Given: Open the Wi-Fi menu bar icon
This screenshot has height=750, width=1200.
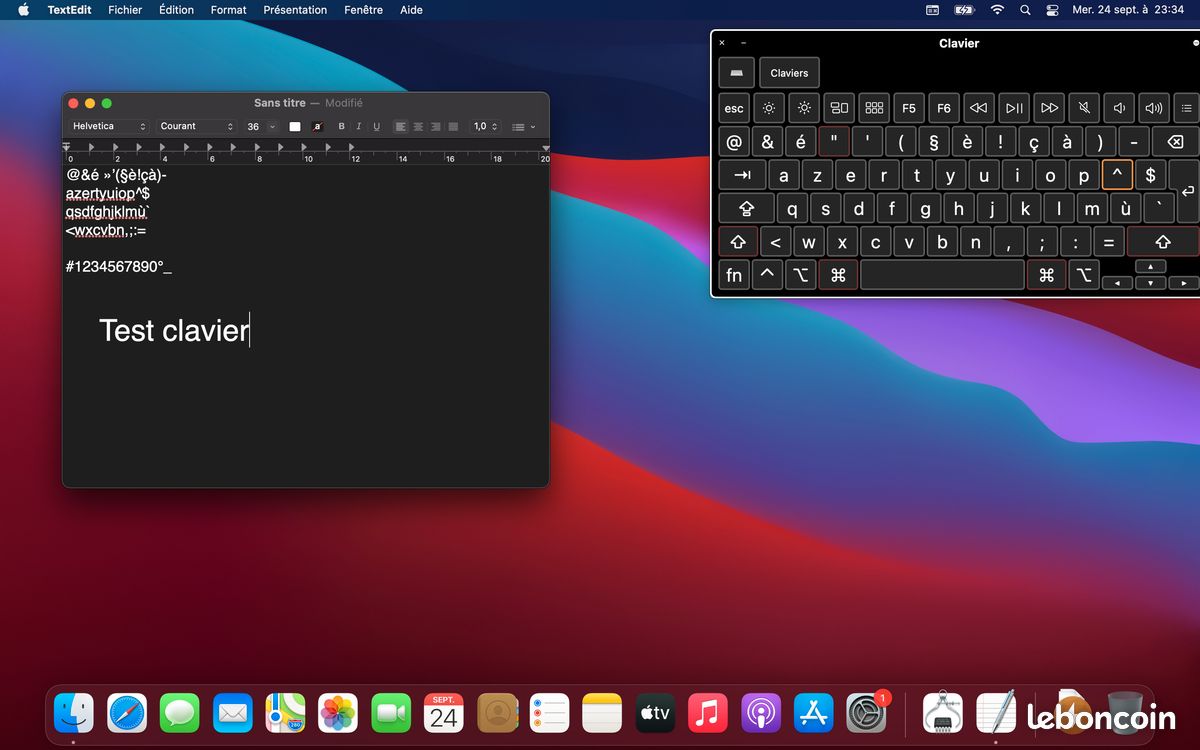Looking at the screenshot, I should [x=997, y=10].
